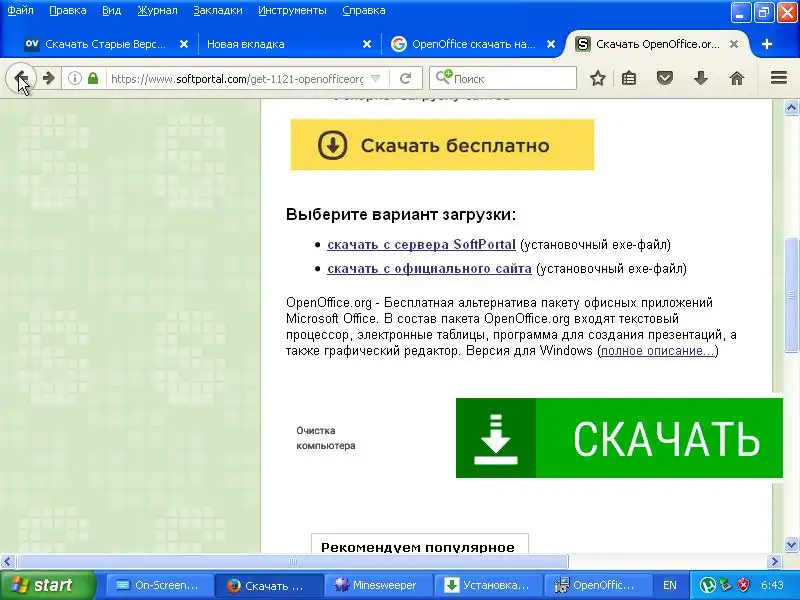Open the Файл menu

pos(20,10)
